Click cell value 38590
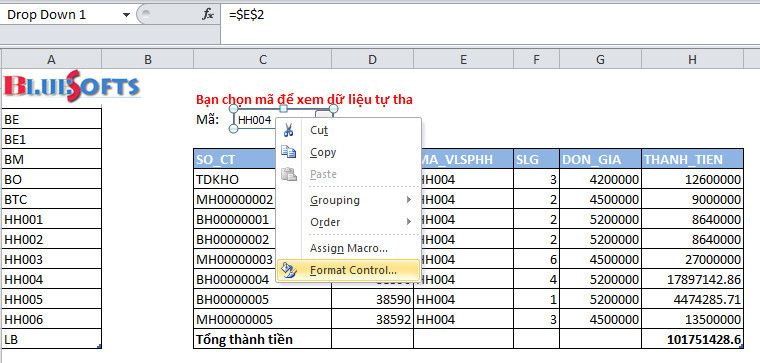Screen dimensions: 760x363 [372, 300]
